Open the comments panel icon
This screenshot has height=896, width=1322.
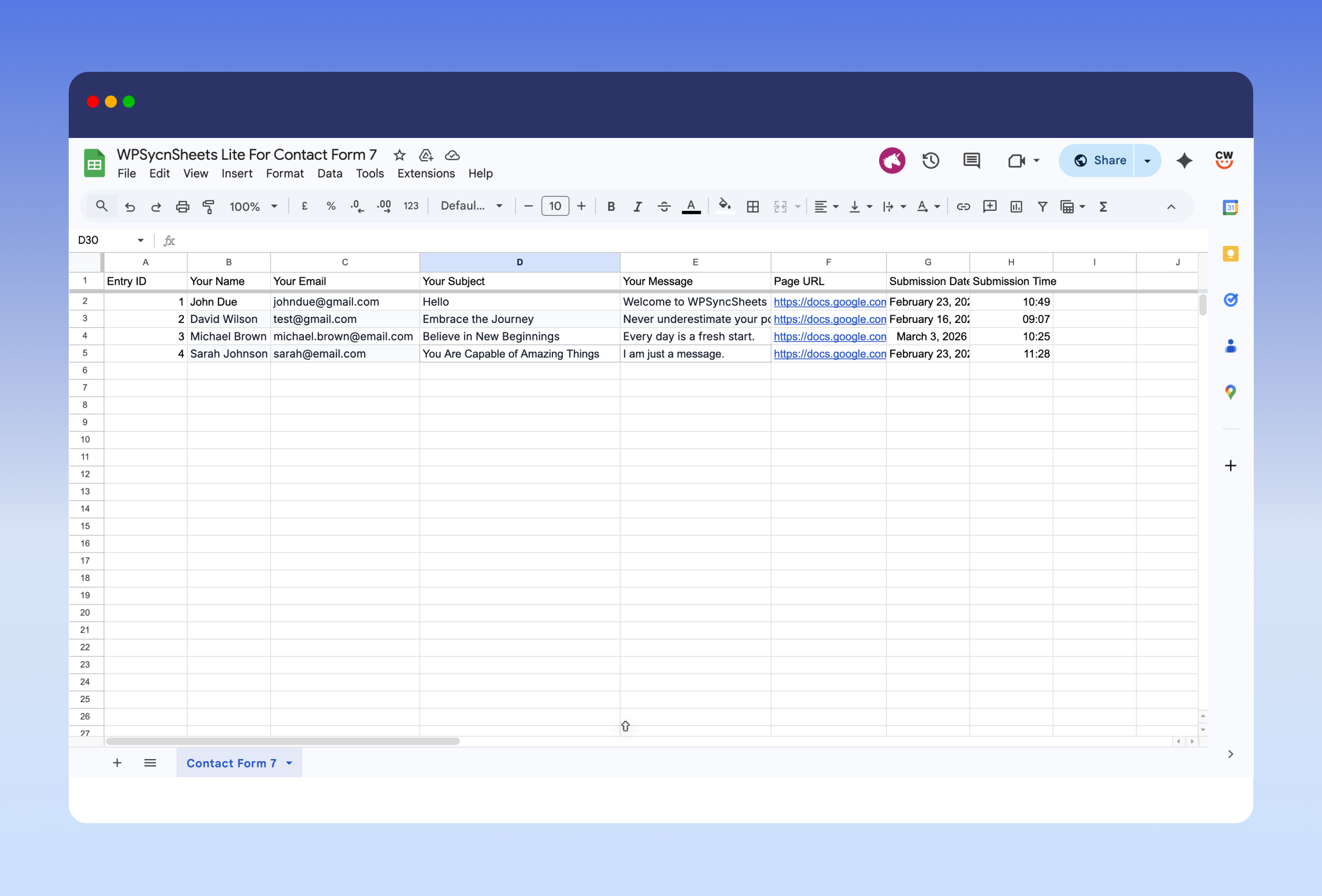coord(972,160)
